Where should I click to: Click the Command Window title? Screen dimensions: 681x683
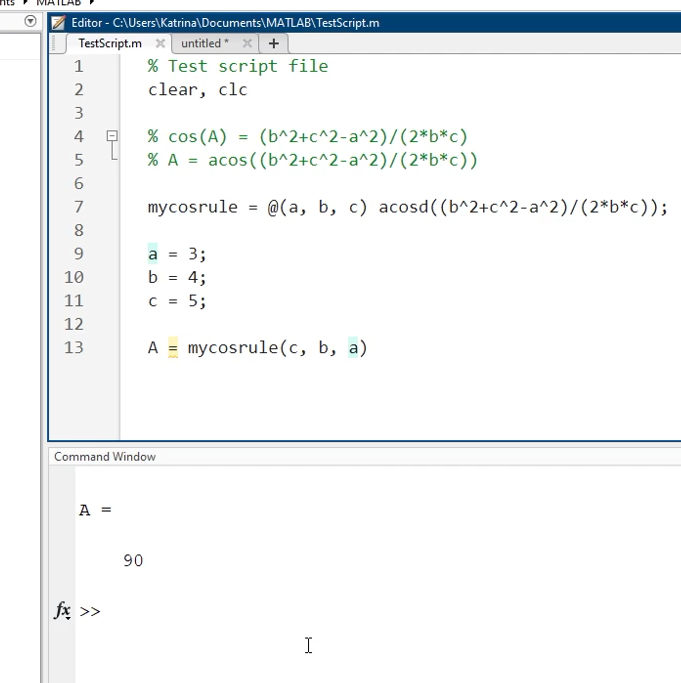105,456
